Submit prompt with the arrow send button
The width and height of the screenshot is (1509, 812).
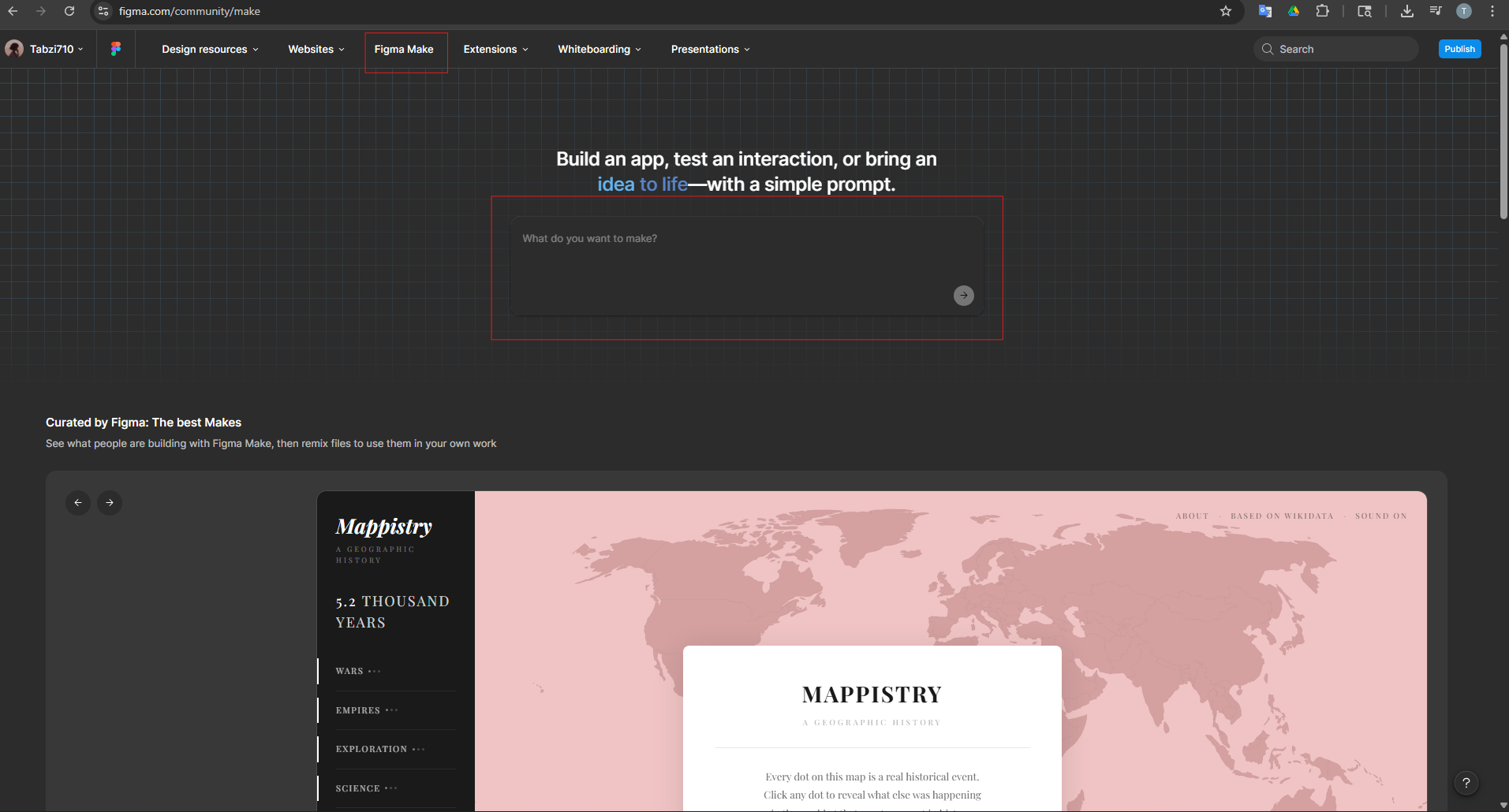[964, 296]
